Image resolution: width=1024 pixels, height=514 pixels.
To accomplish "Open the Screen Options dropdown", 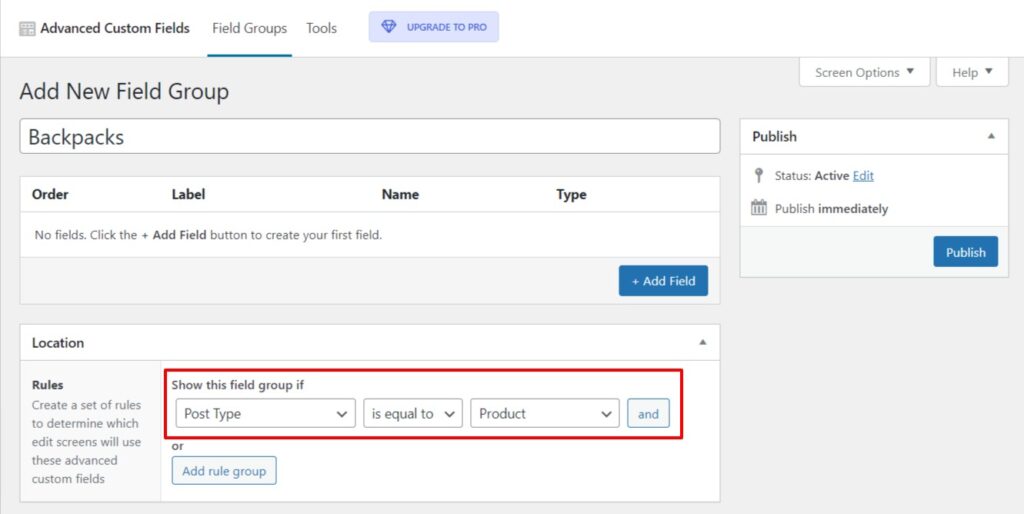I will (x=864, y=72).
